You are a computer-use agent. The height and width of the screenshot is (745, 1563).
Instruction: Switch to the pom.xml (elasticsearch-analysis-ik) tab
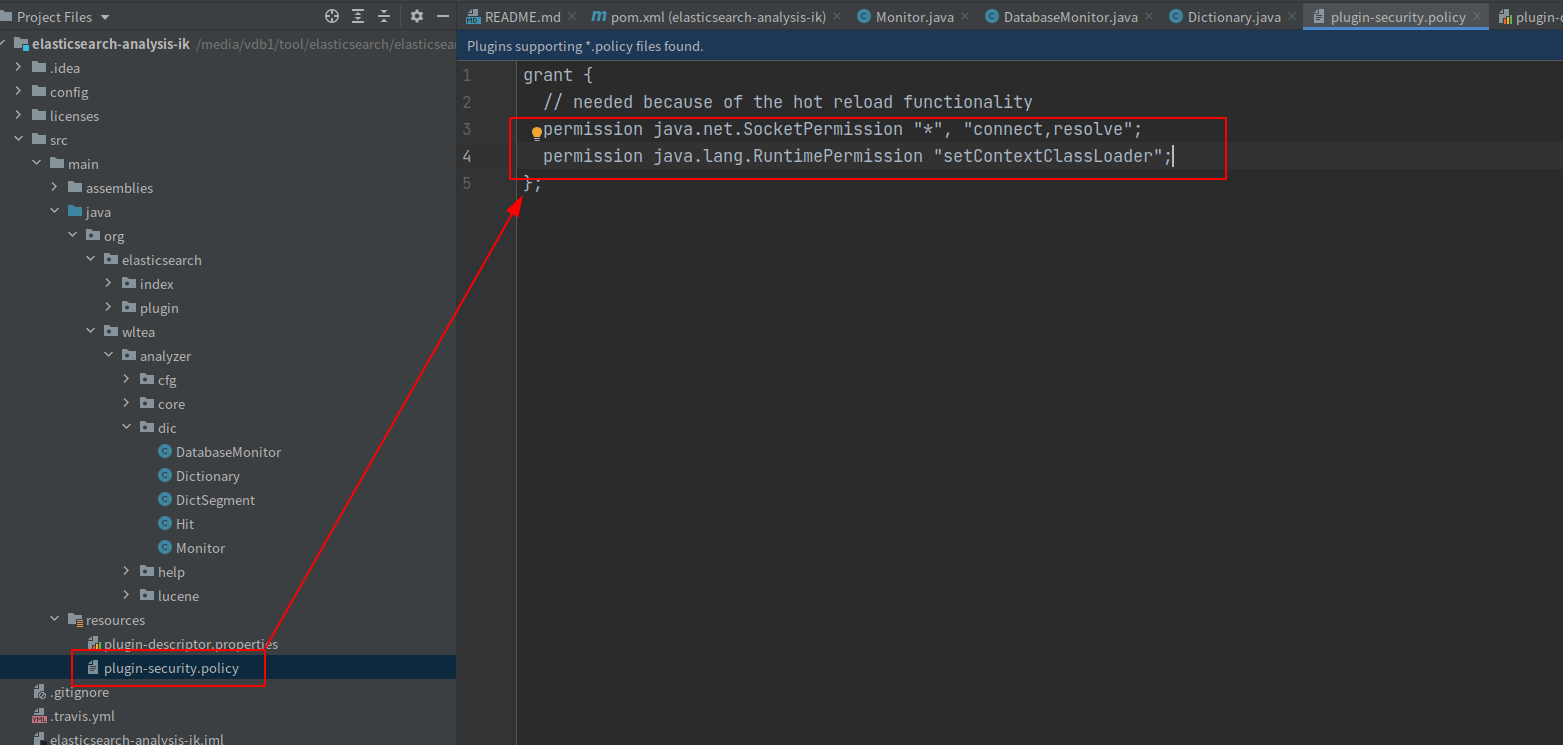pyautogui.click(x=718, y=17)
